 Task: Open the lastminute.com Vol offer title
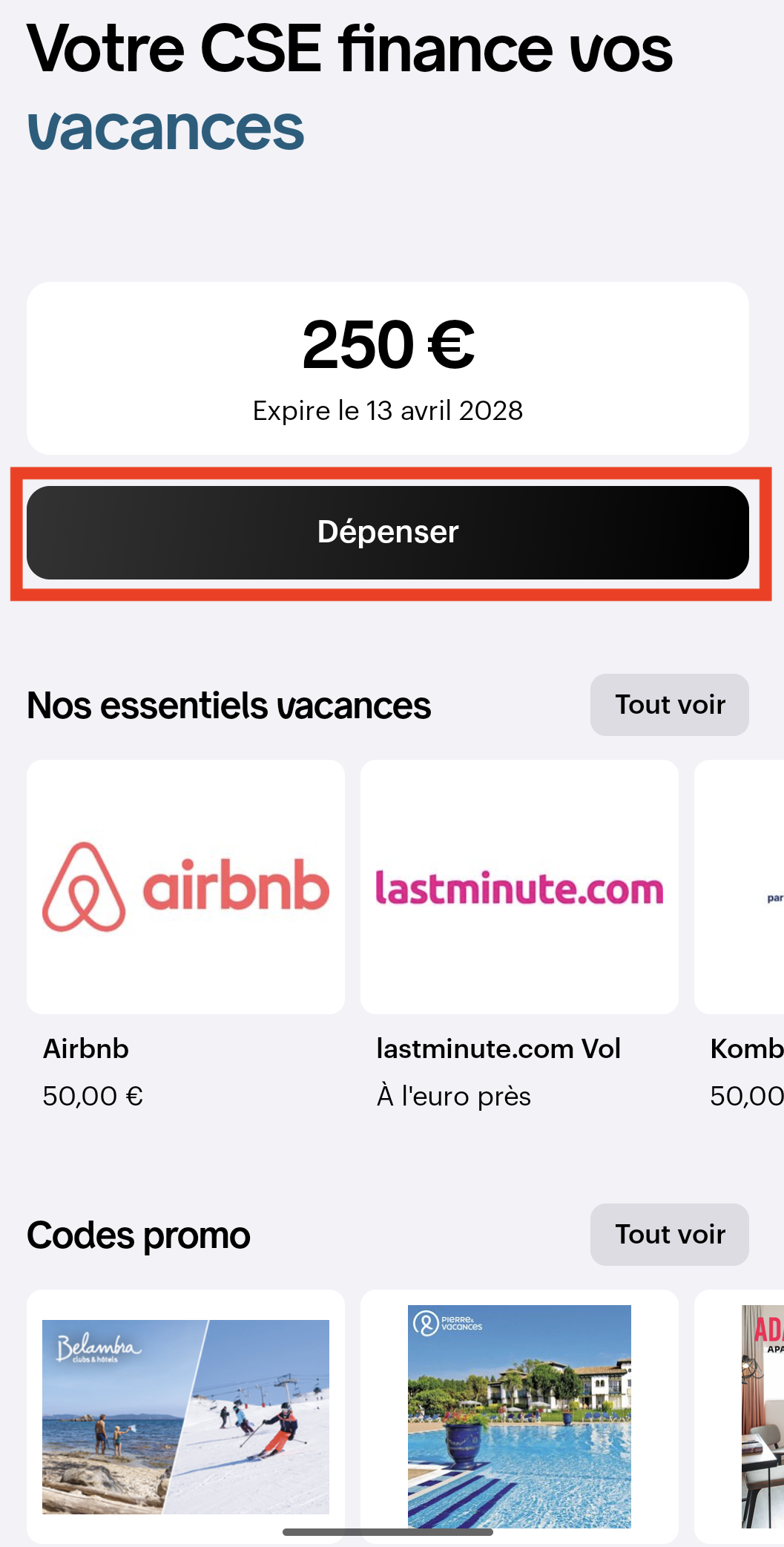(x=498, y=1048)
